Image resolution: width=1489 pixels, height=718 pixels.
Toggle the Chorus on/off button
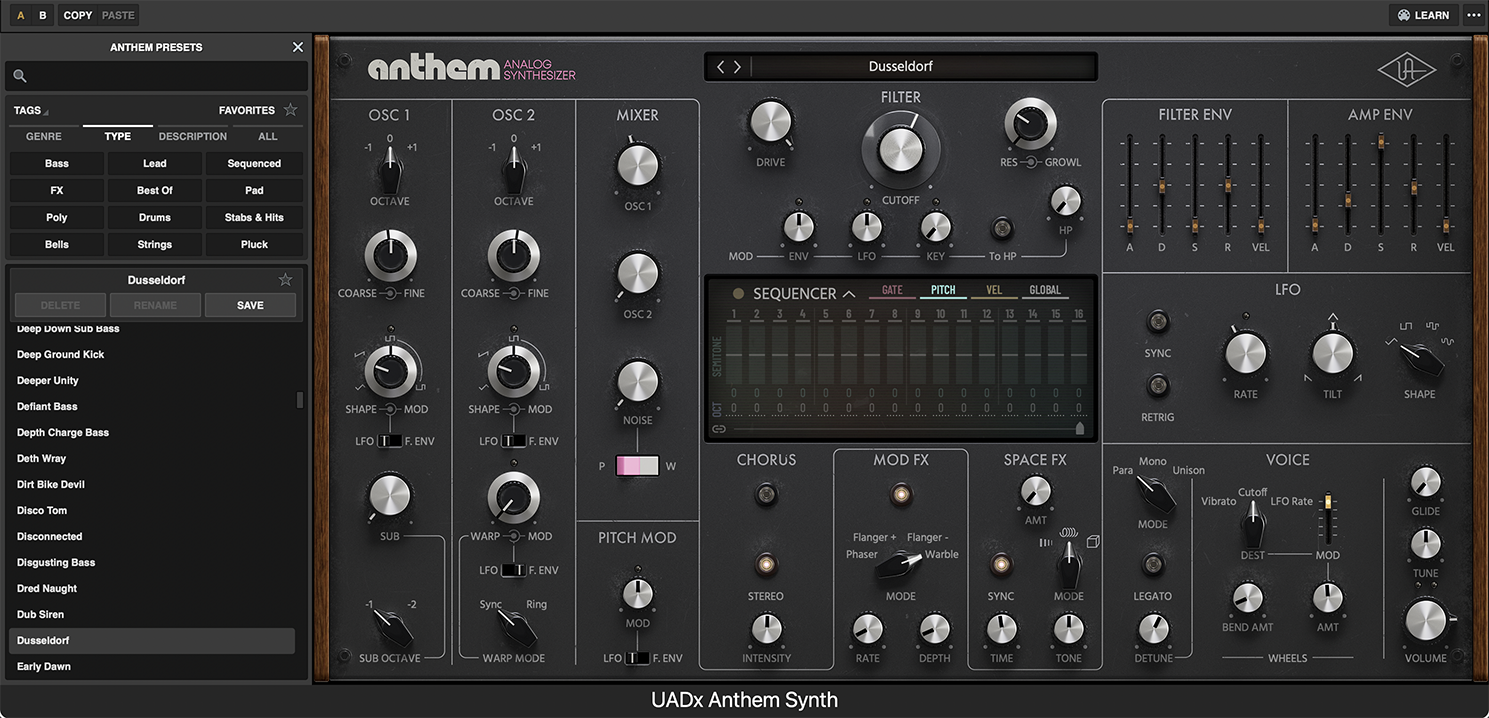coord(766,493)
